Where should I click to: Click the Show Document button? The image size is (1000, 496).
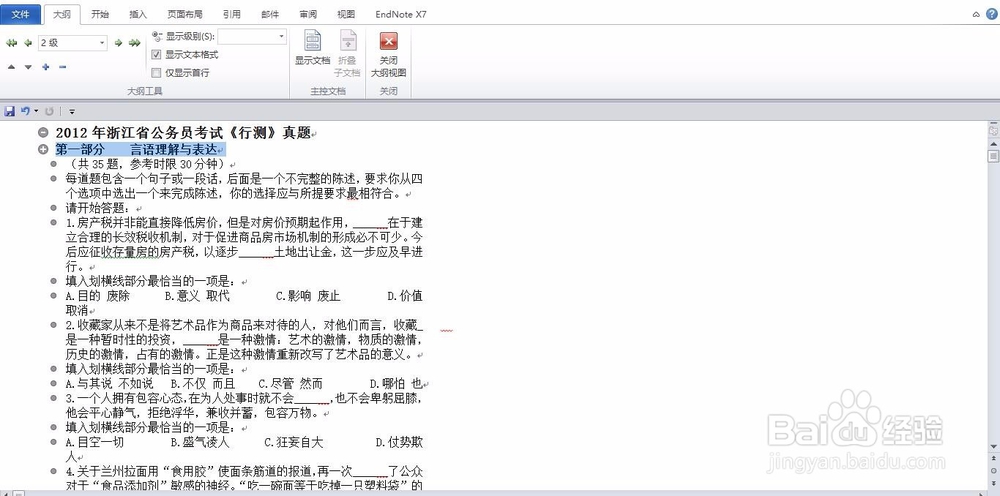(x=312, y=48)
